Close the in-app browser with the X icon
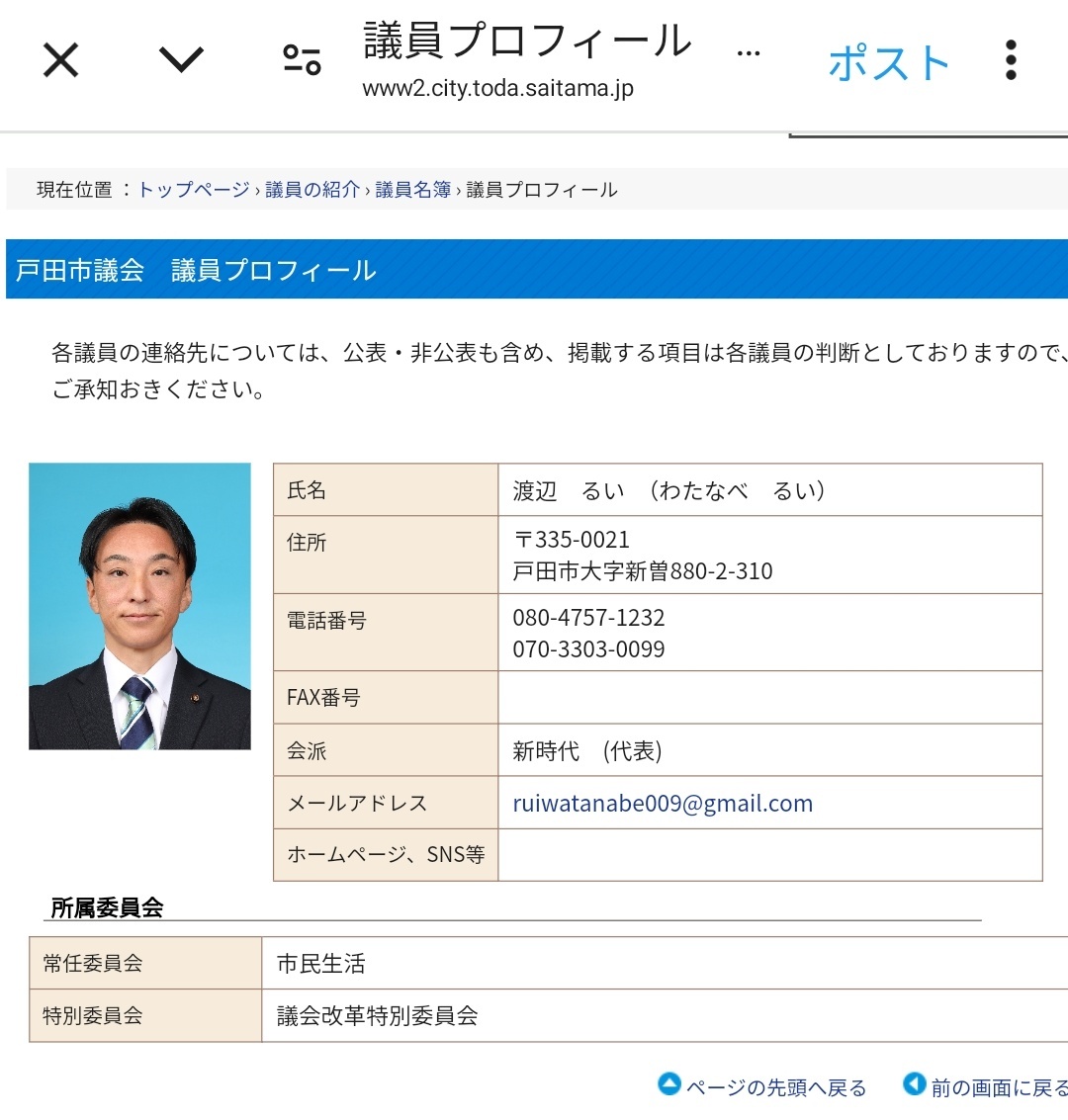 click(60, 61)
